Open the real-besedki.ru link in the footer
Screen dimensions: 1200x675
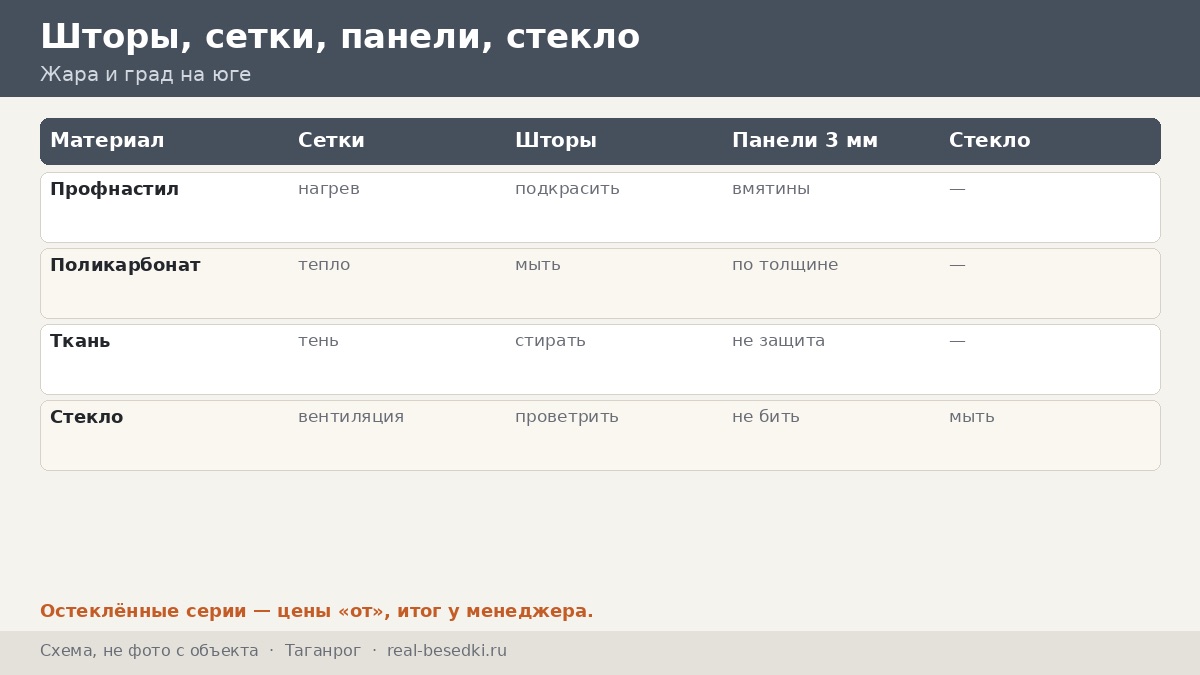pyautogui.click(x=447, y=651)
